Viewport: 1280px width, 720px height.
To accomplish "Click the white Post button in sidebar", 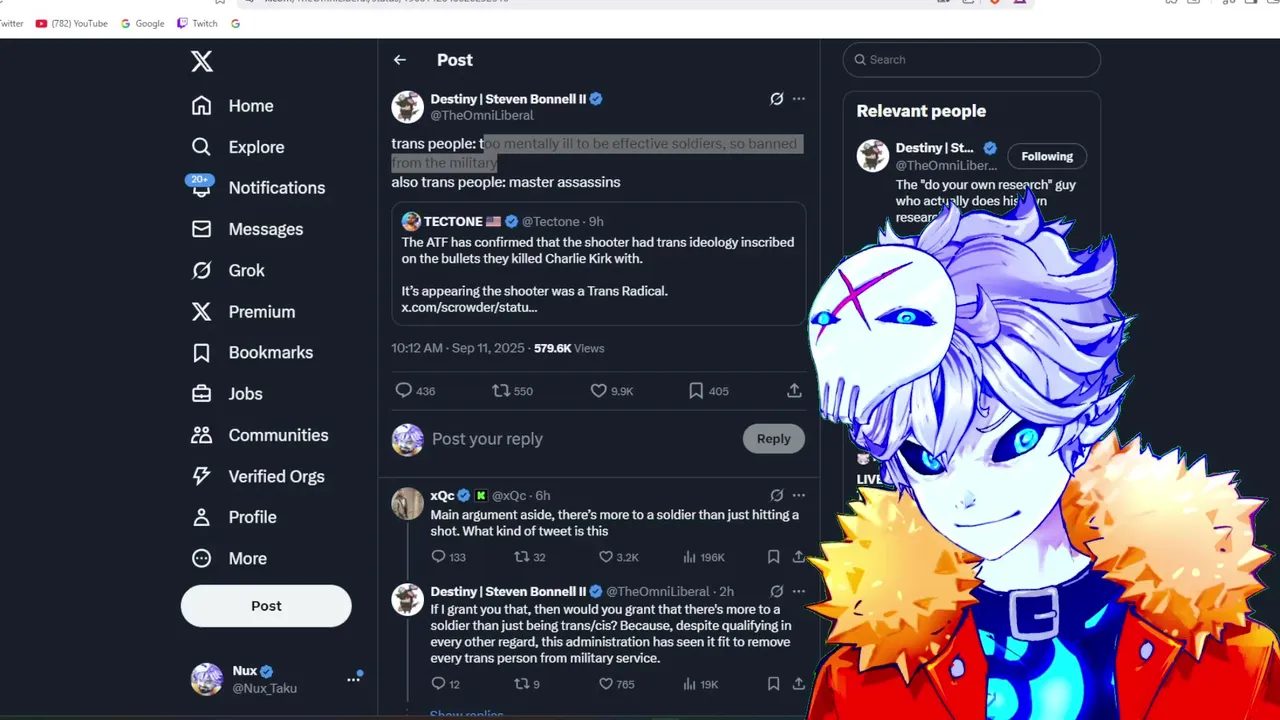I will pyautogui.click(x=266, y=606).
